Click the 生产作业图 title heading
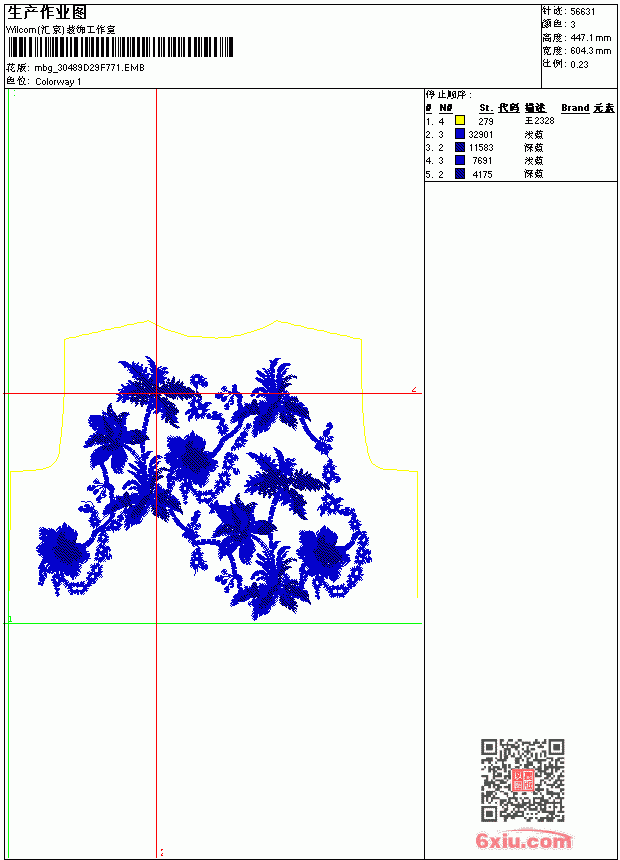The height and width of the screenshot is (860, 620). click(47, 13)
